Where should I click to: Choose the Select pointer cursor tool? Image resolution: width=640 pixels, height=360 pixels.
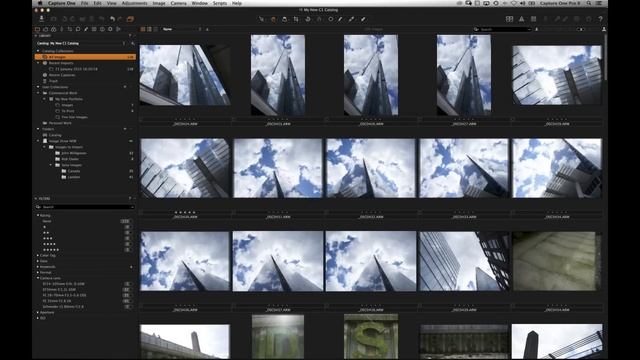[261, 19]
